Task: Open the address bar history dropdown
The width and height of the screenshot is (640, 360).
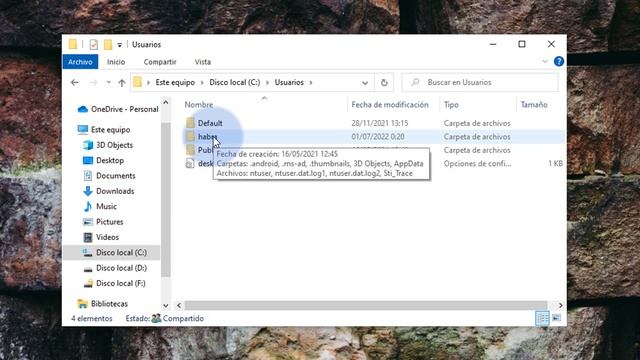Action: [x=365, y=83]
